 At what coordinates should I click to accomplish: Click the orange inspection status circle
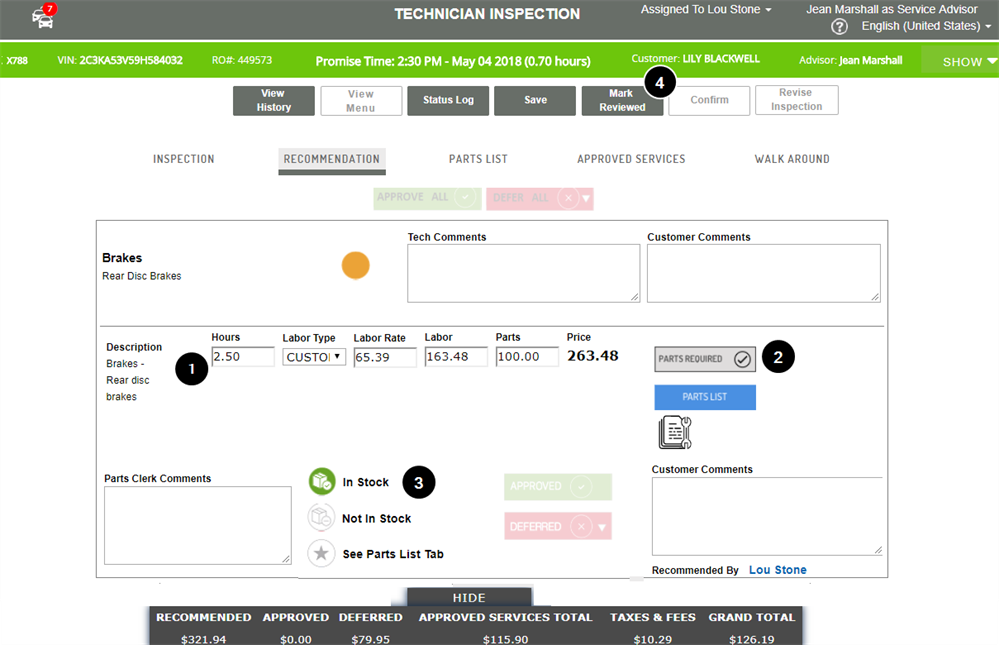click(355, 266)
